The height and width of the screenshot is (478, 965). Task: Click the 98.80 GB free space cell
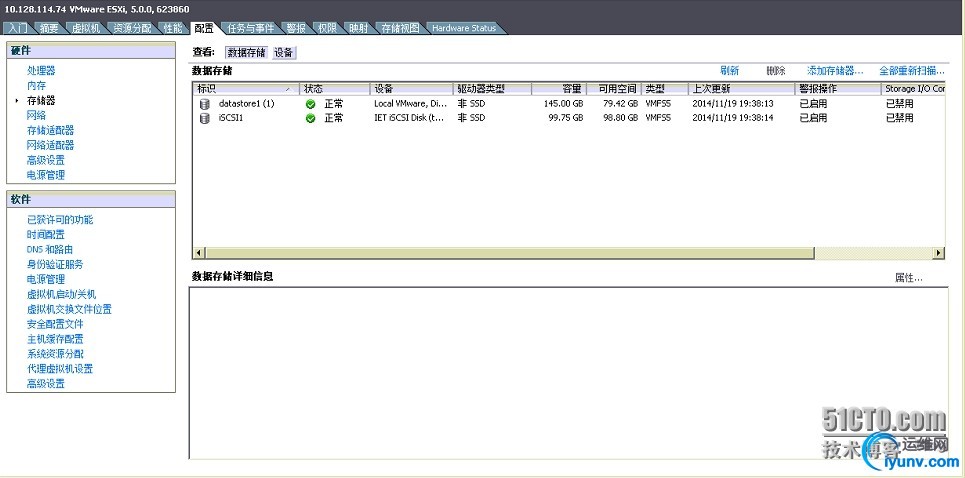[x=620, y=118]
